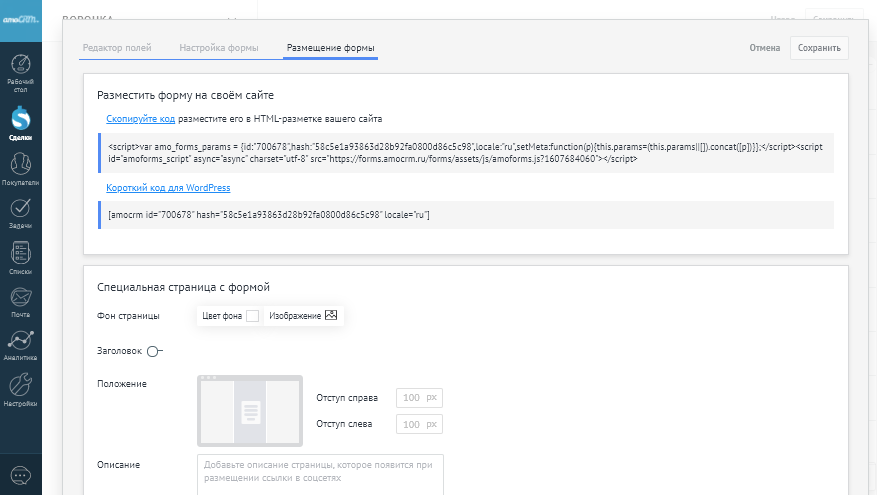
Task: Open the Цвет фона color swatch
Action: click(253, 316)
